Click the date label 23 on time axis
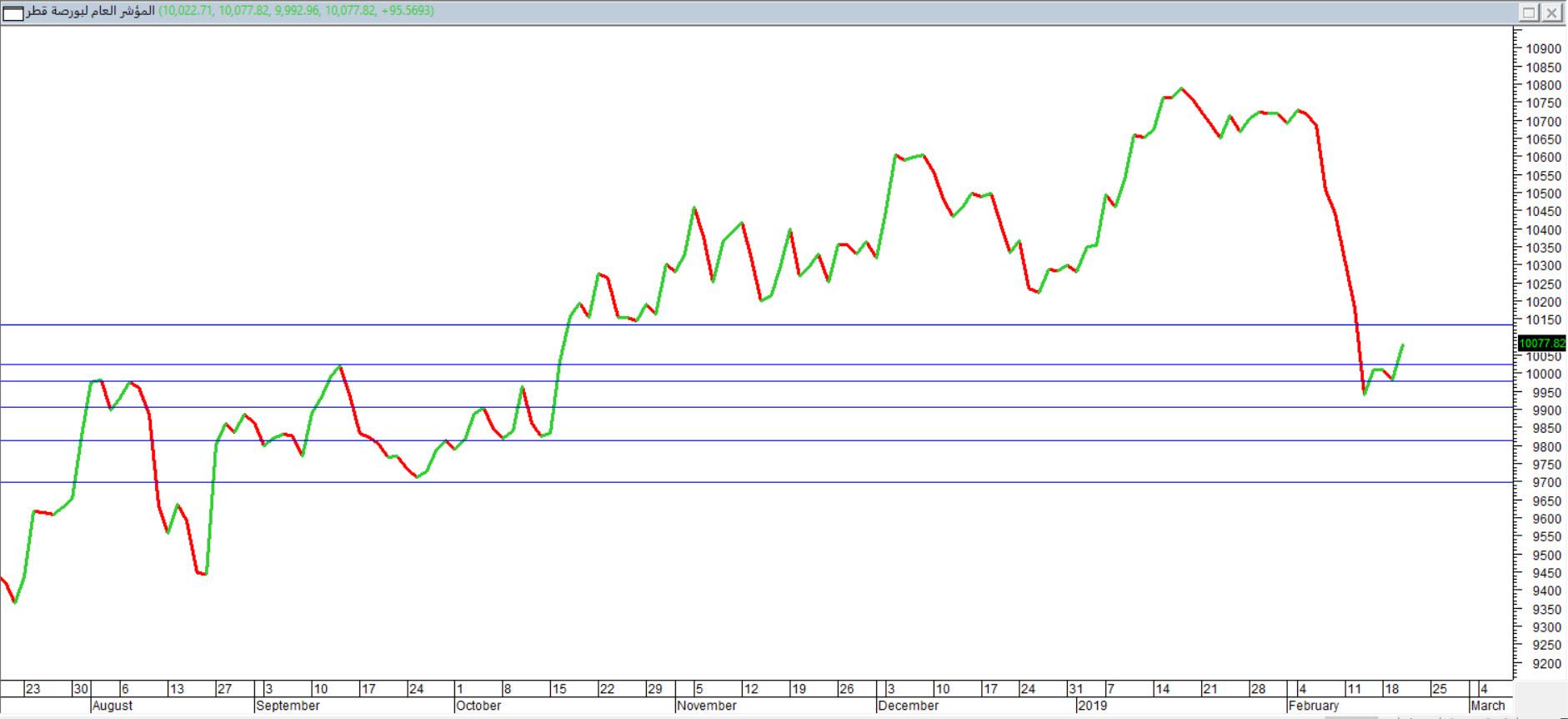The image size is (1568, 719). tap(33, 689)
